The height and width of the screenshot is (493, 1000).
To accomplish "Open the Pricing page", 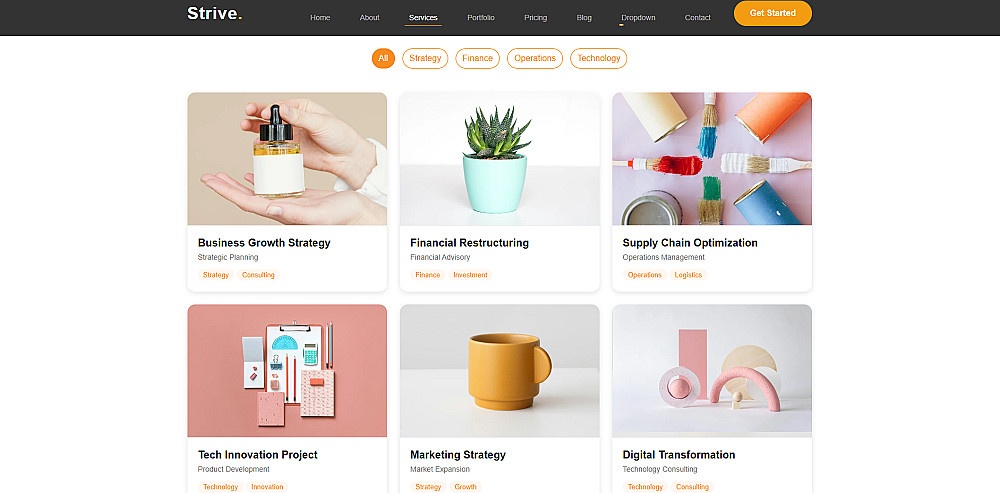I will 536,18.
